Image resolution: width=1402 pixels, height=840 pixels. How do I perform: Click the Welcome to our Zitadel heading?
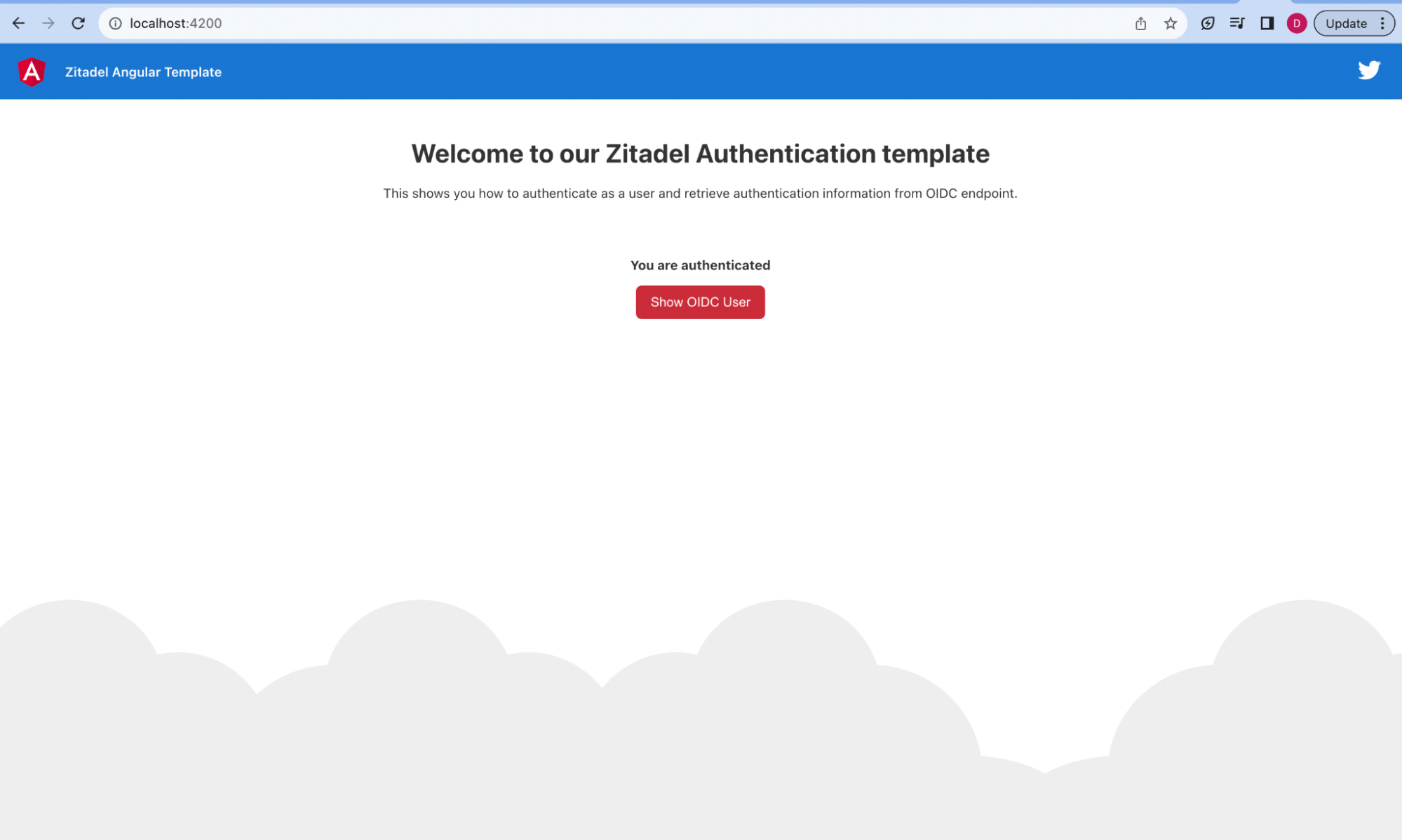click(700, 154)
